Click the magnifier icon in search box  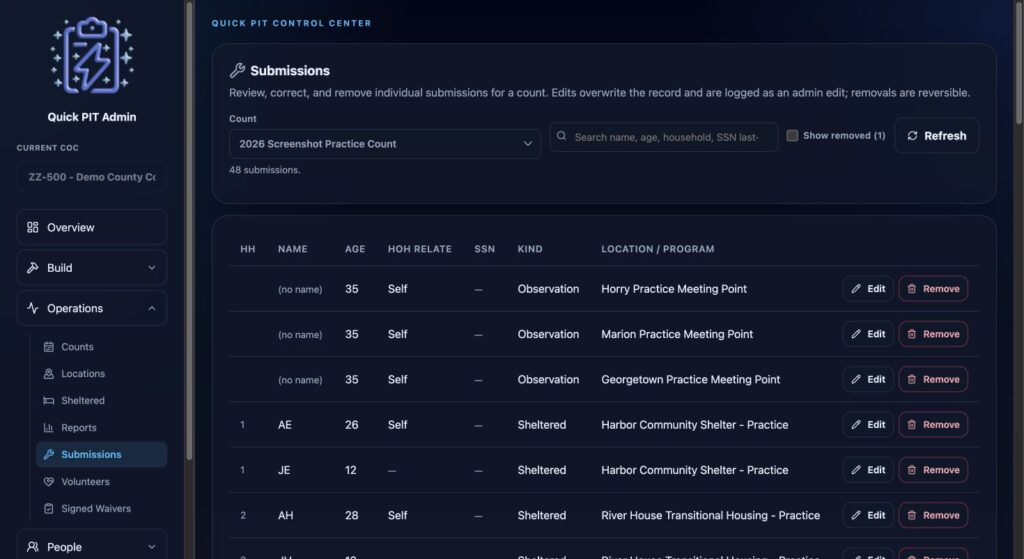click(561, 136)
